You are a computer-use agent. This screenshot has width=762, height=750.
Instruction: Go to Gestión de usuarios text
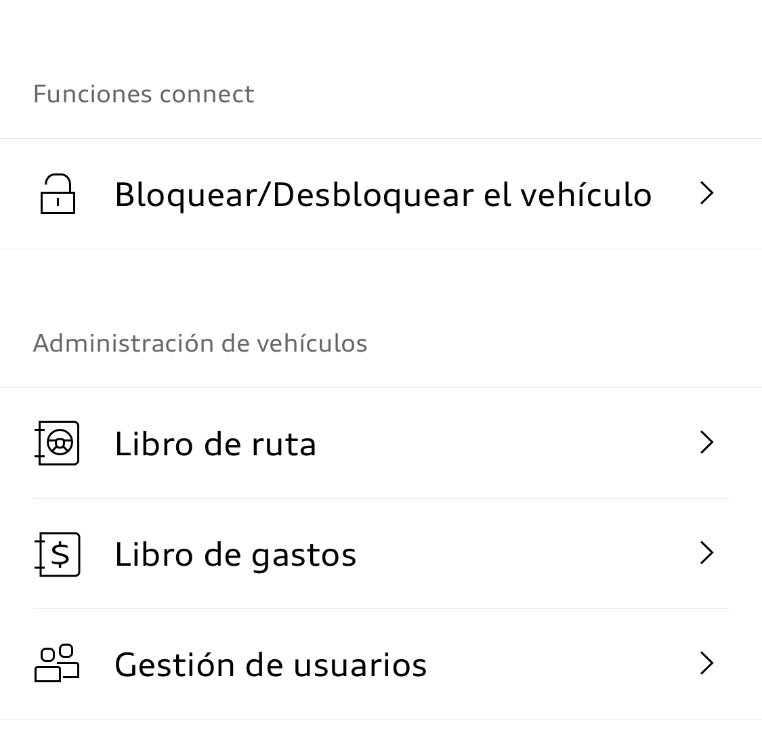tap(271, 664)
